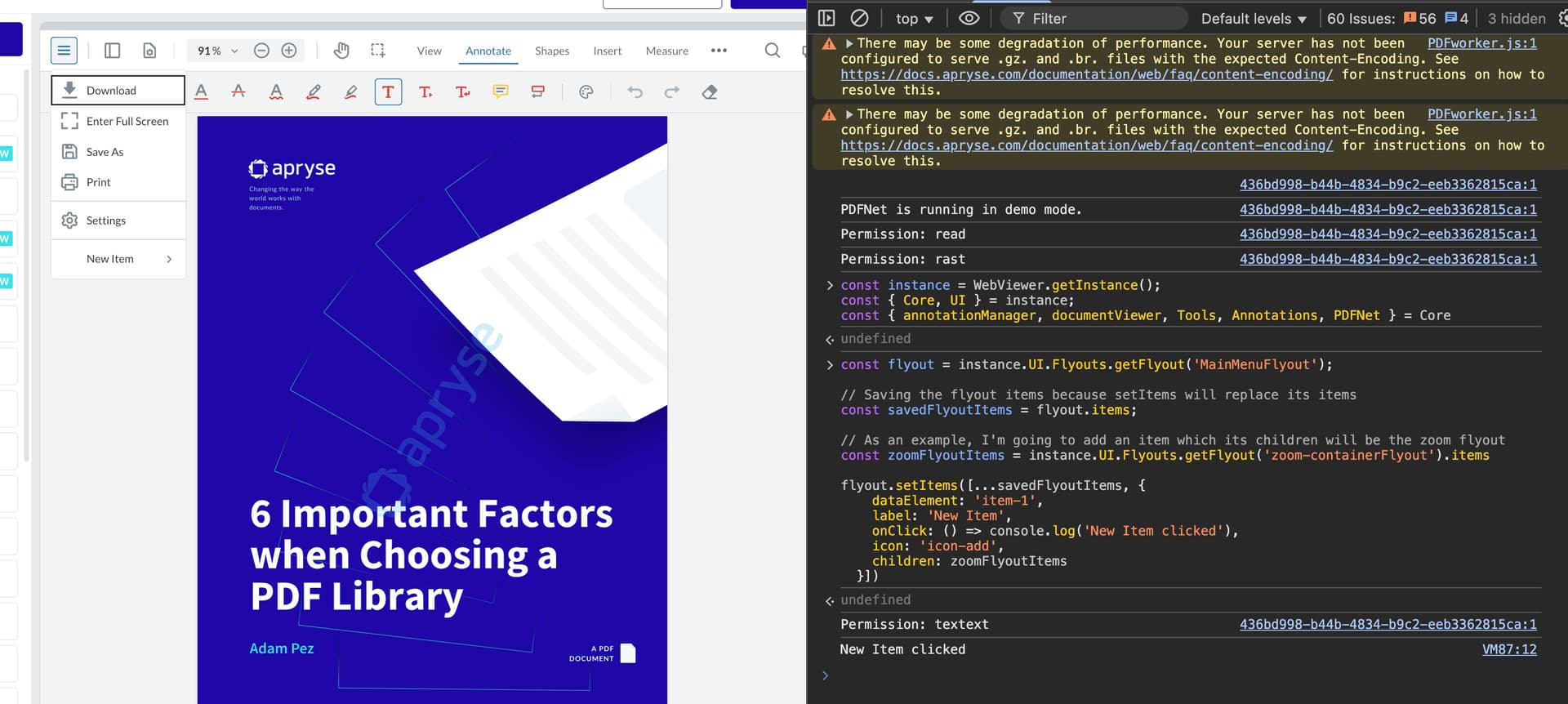Open the style palette icon
This screenshot has height=704, width=1568.
point(586,92)
